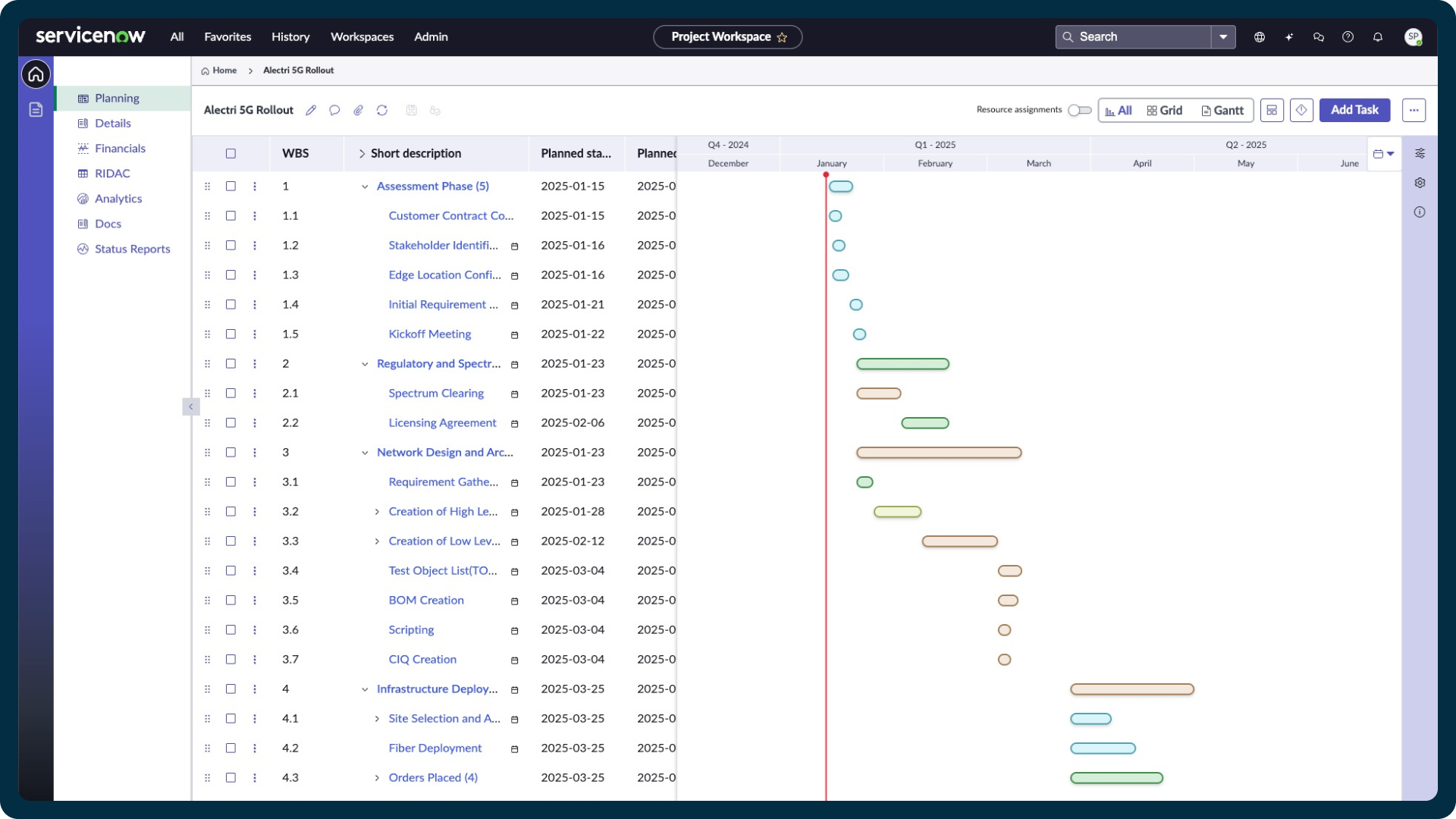Click the layout panel icon next to Gantt

1272,111
